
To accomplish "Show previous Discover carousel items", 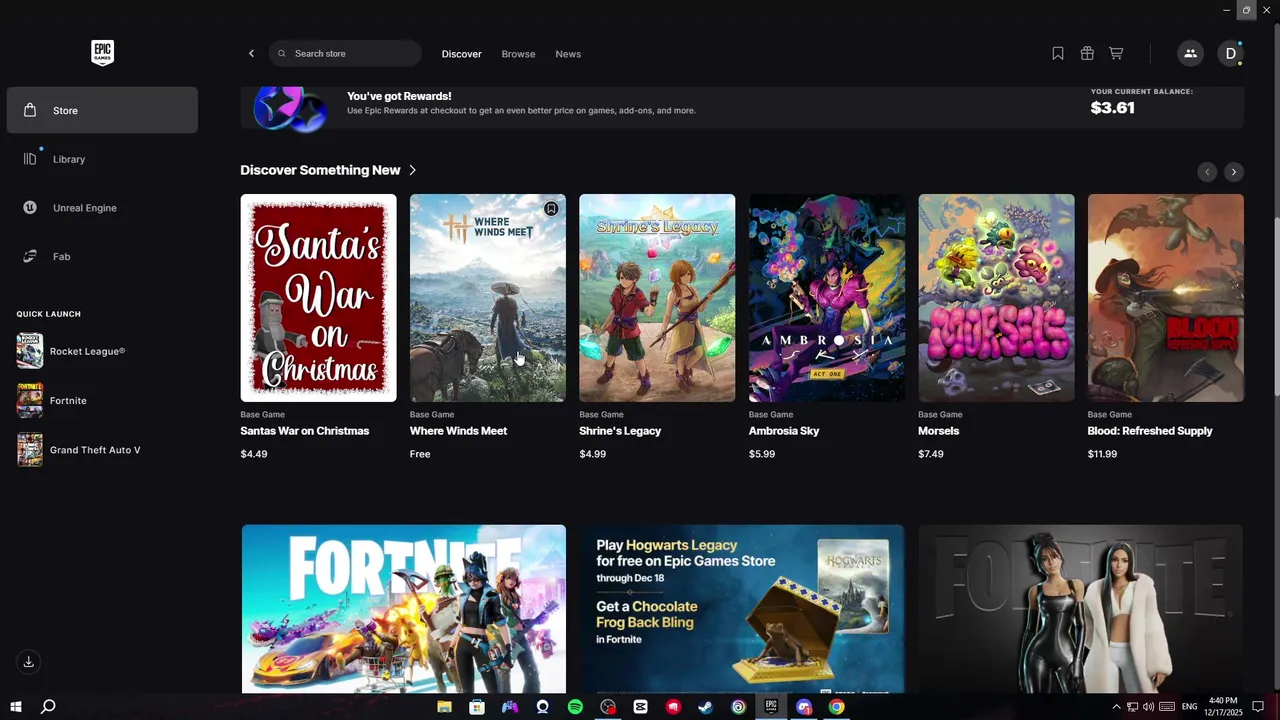I will tap(1207, 172).
